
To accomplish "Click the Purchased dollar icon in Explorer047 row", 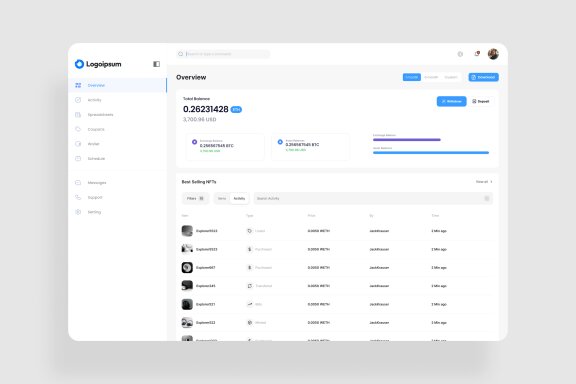I will [249, 268].
